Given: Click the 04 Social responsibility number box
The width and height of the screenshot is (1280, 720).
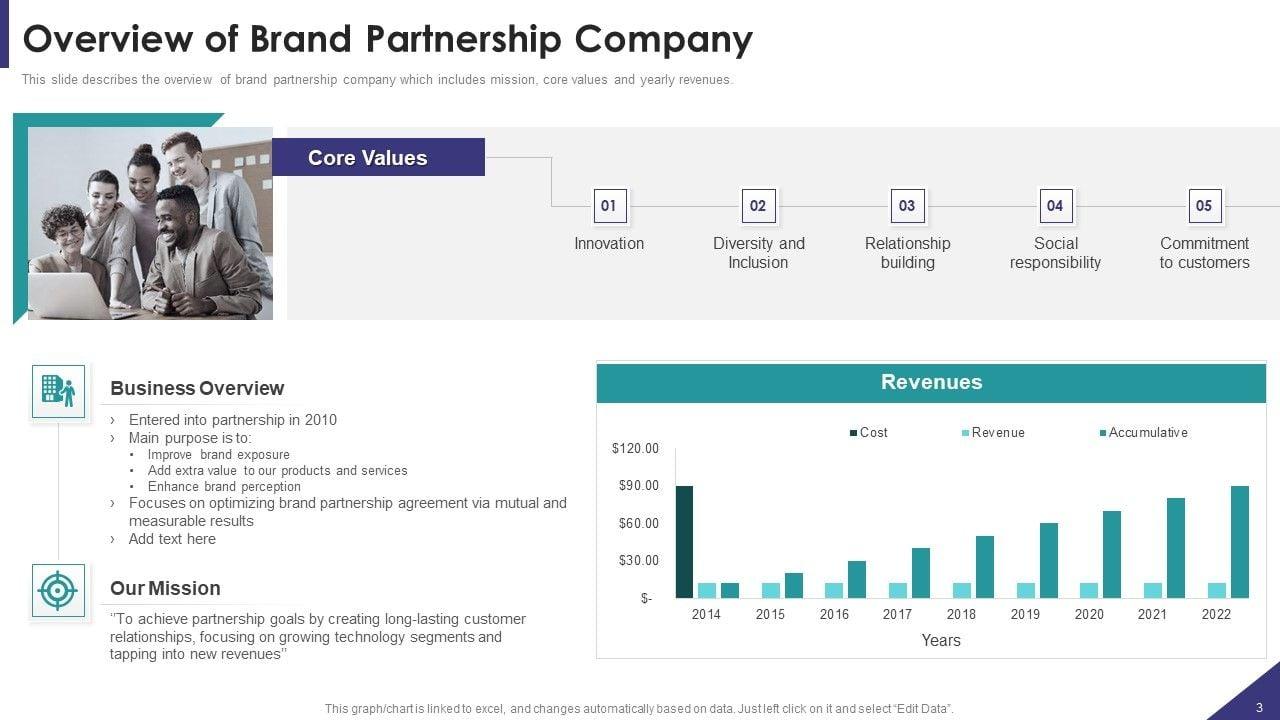Looking at the screenshot, I should point(1055,206).
